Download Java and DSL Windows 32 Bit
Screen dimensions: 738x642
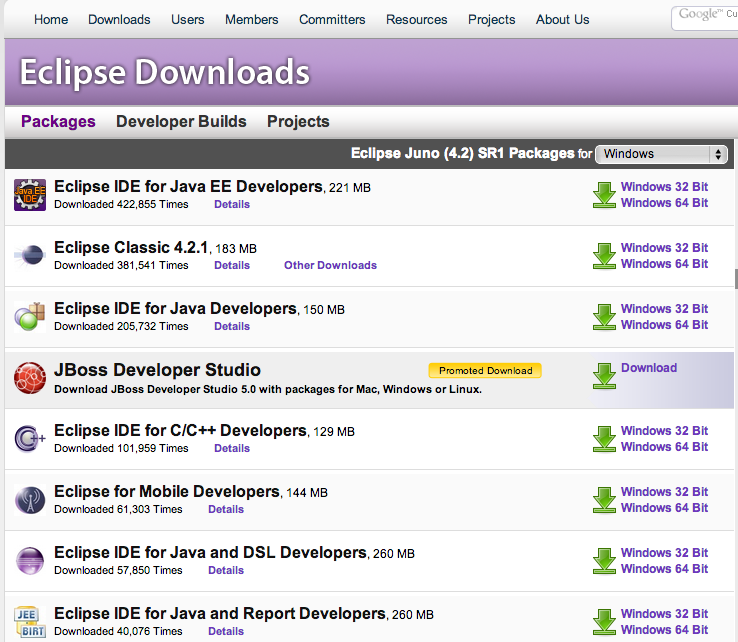click(x=665, y=553)
